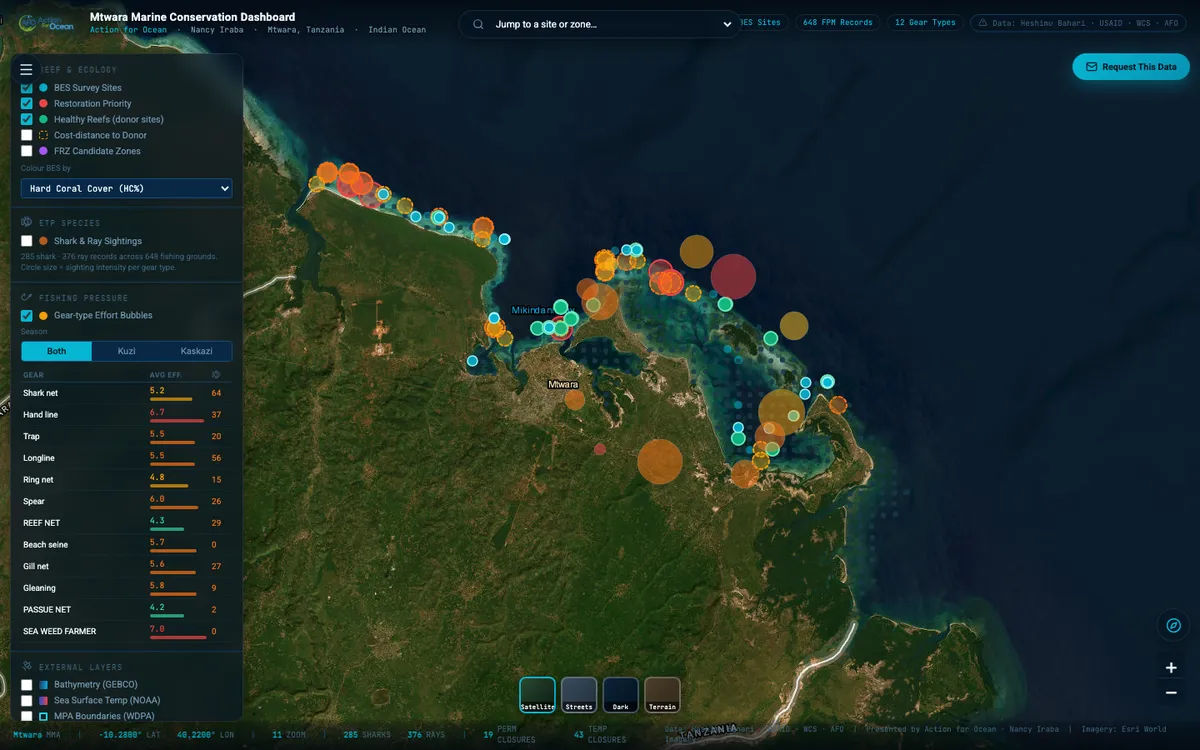Viewport: 1200px width, 750px height.
Task: Select the Shark net gear row
Action: 126,394
